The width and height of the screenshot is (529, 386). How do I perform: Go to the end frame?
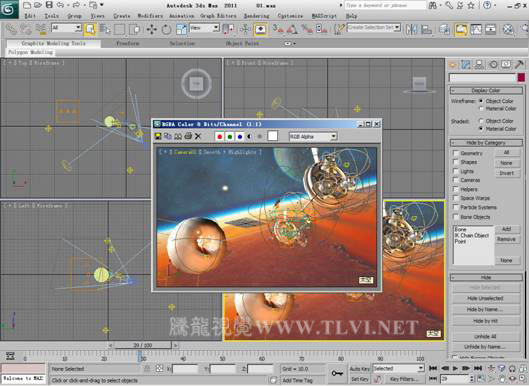[x=478, y=368]
